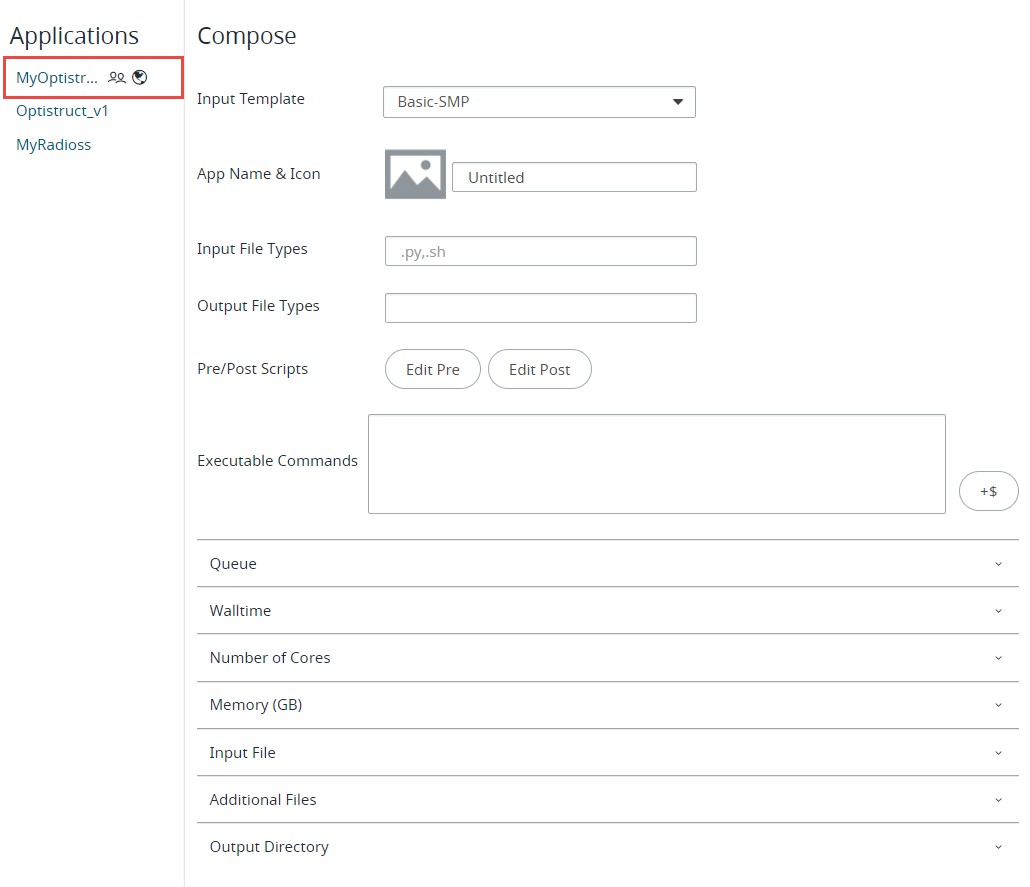Image resolution: width=1030 pixels, height=887 pixels.
Task: Expand the Output Directory section
Action: (x=608, y=847)
